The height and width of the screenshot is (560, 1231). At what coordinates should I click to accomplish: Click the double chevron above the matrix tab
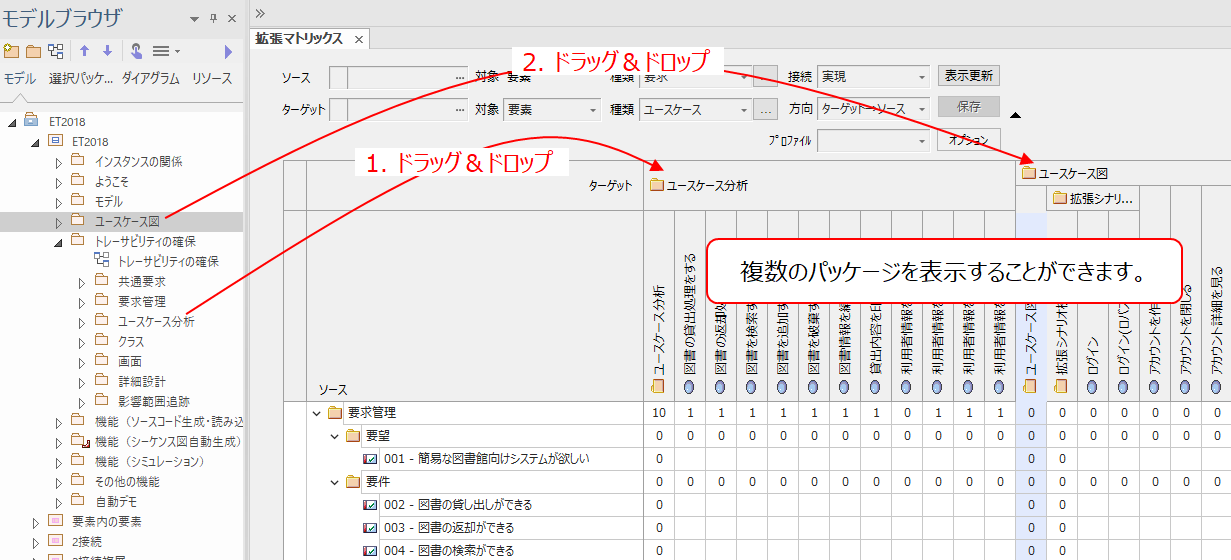coord(261,13)
